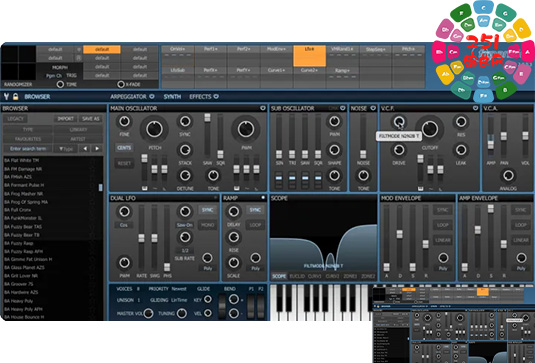Screen dimensions: 535x363
Task: Open the Type filter dropdown in browser
Action: [66, 149]
